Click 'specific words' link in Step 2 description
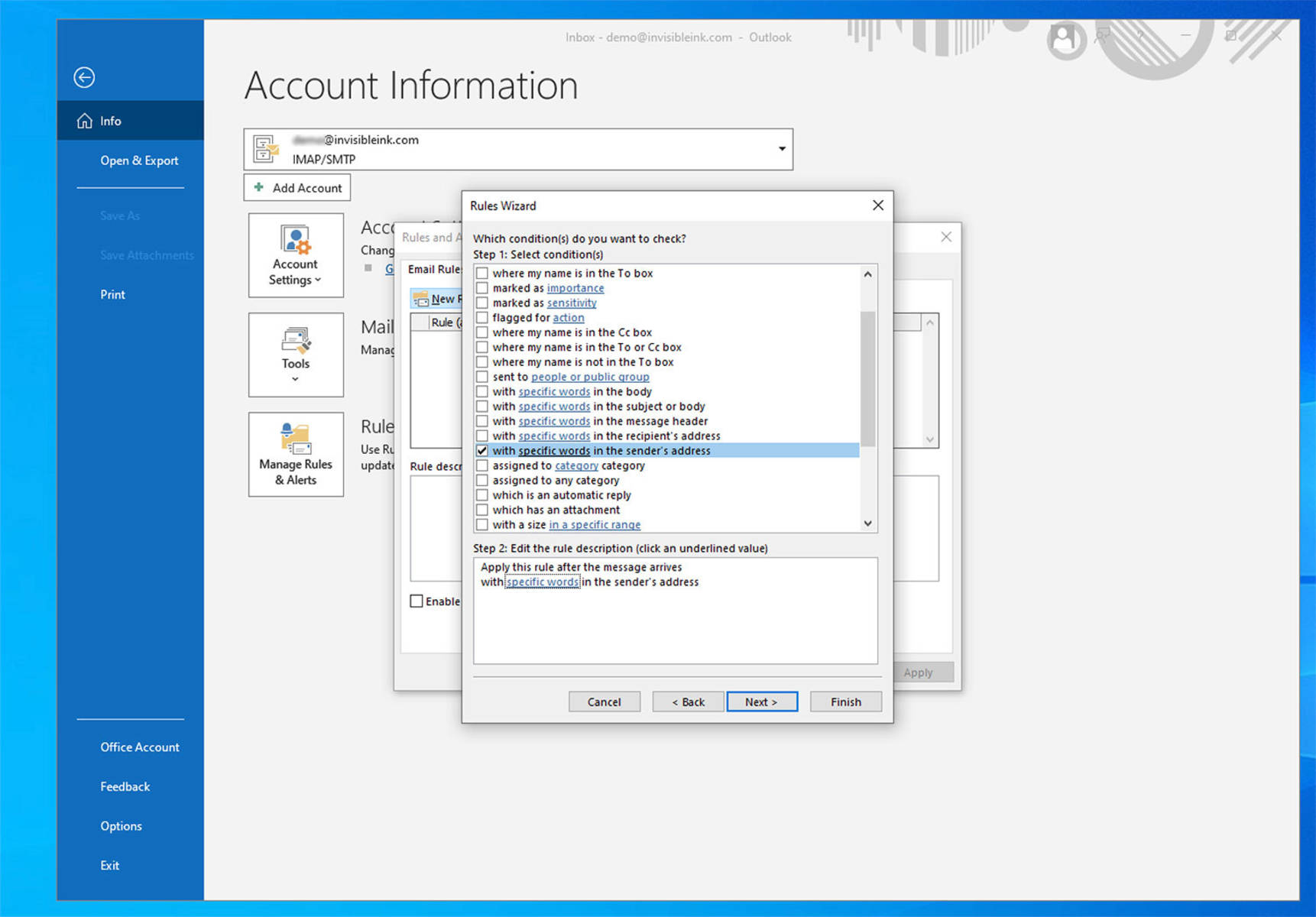 [543, 582]
